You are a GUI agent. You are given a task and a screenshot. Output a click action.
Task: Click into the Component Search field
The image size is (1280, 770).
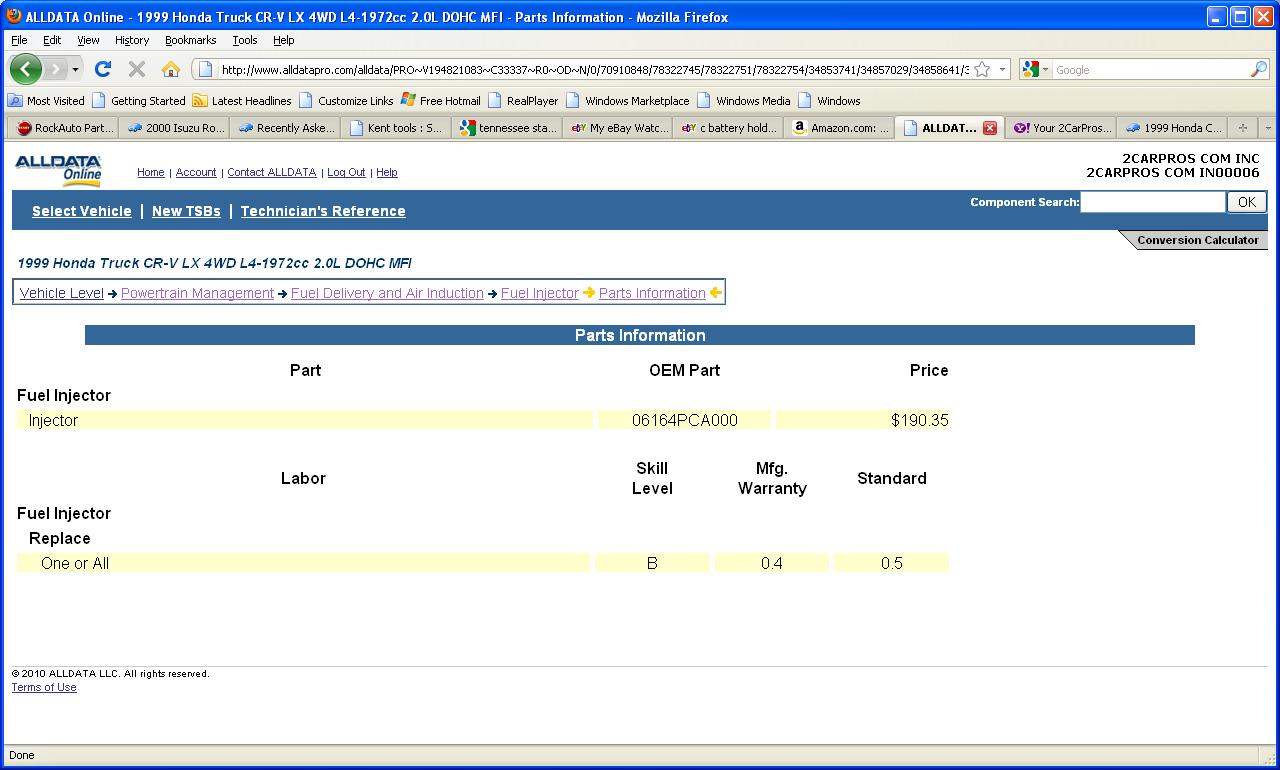[1153, 202]
